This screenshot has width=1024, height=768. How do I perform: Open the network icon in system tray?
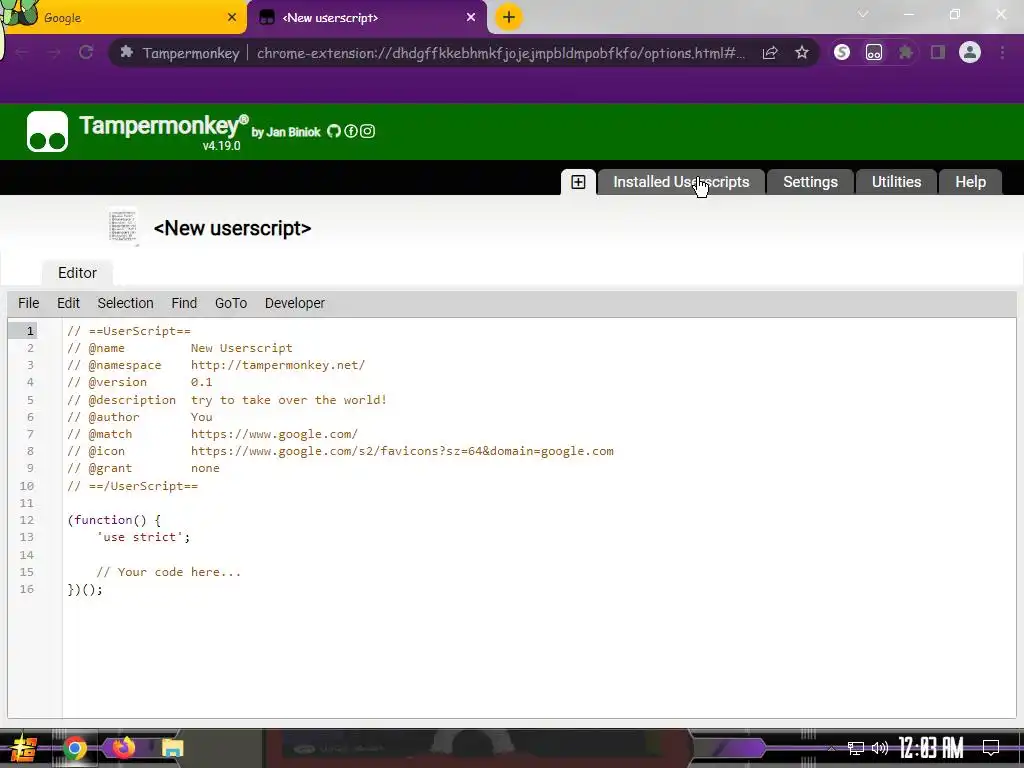(856, 748)
